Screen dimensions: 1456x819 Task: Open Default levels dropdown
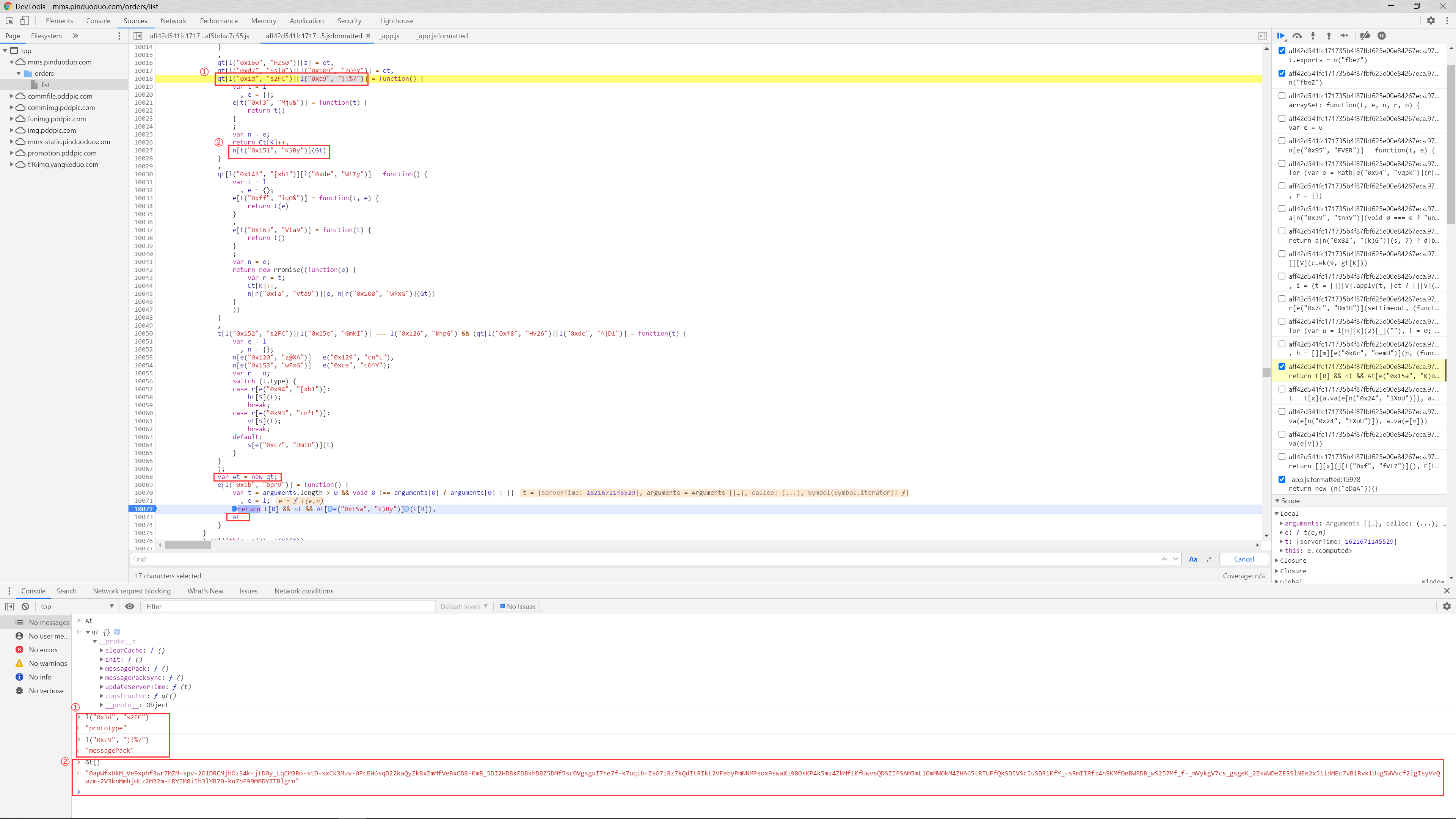463,607
